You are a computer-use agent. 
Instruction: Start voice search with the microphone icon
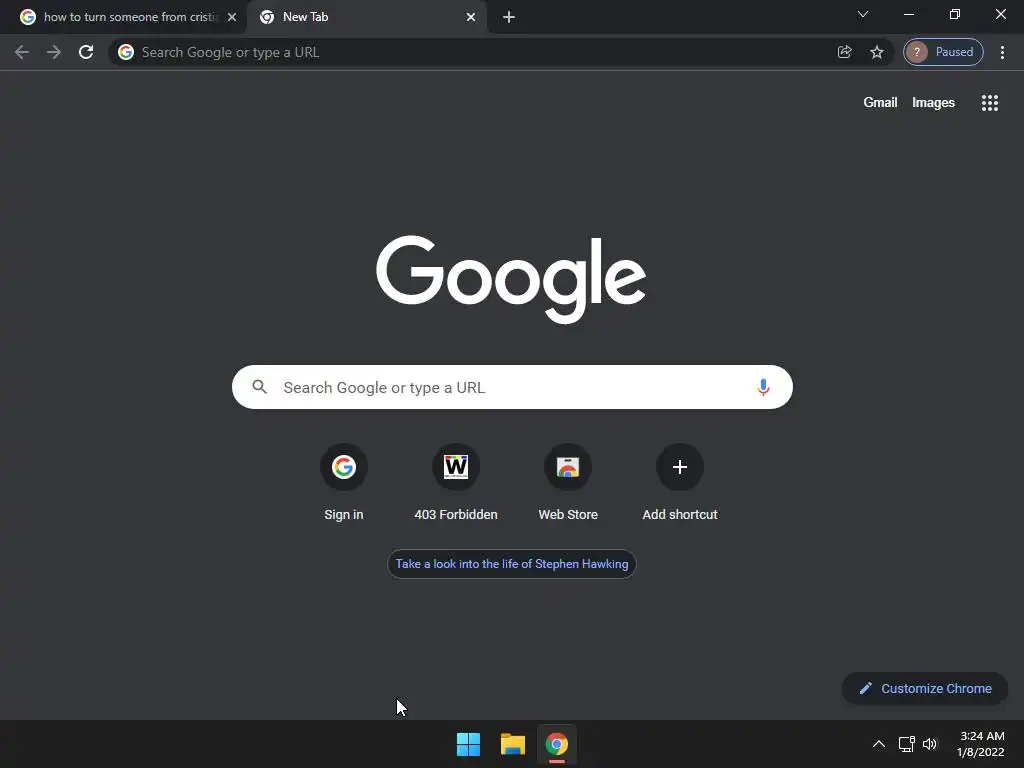coord(763,387)
